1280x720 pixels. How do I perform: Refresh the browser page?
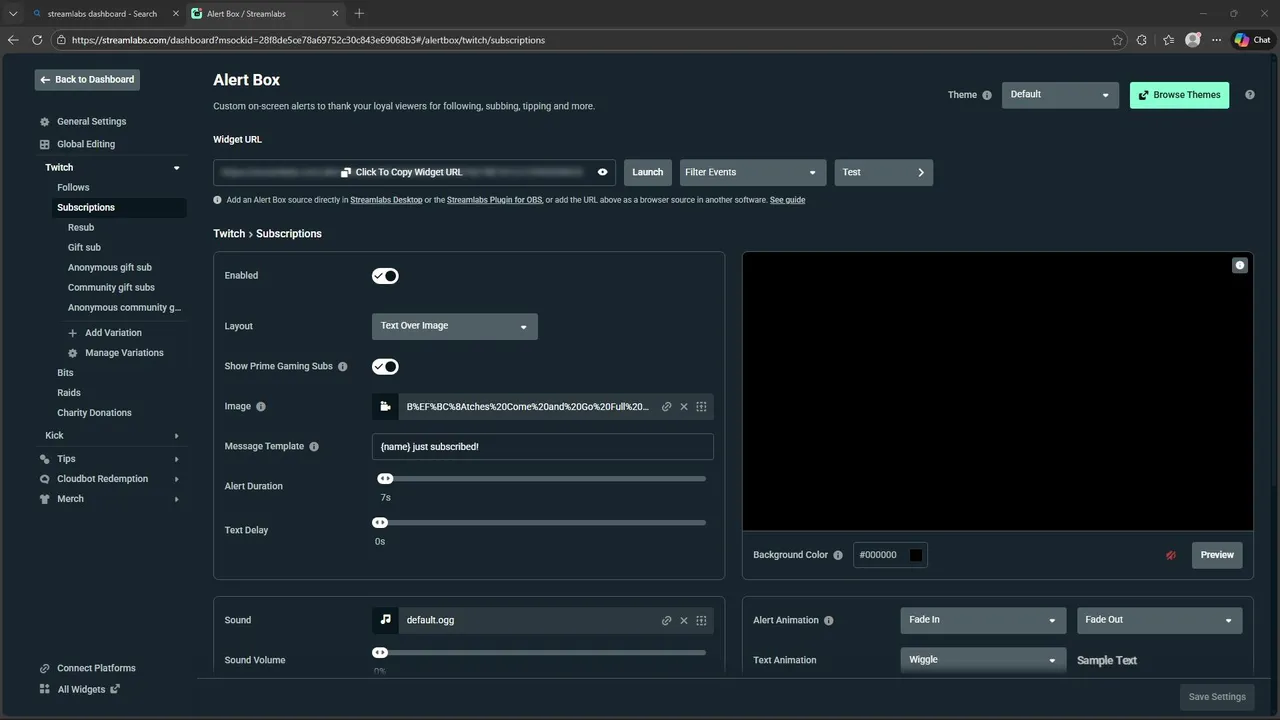point(37,40)
